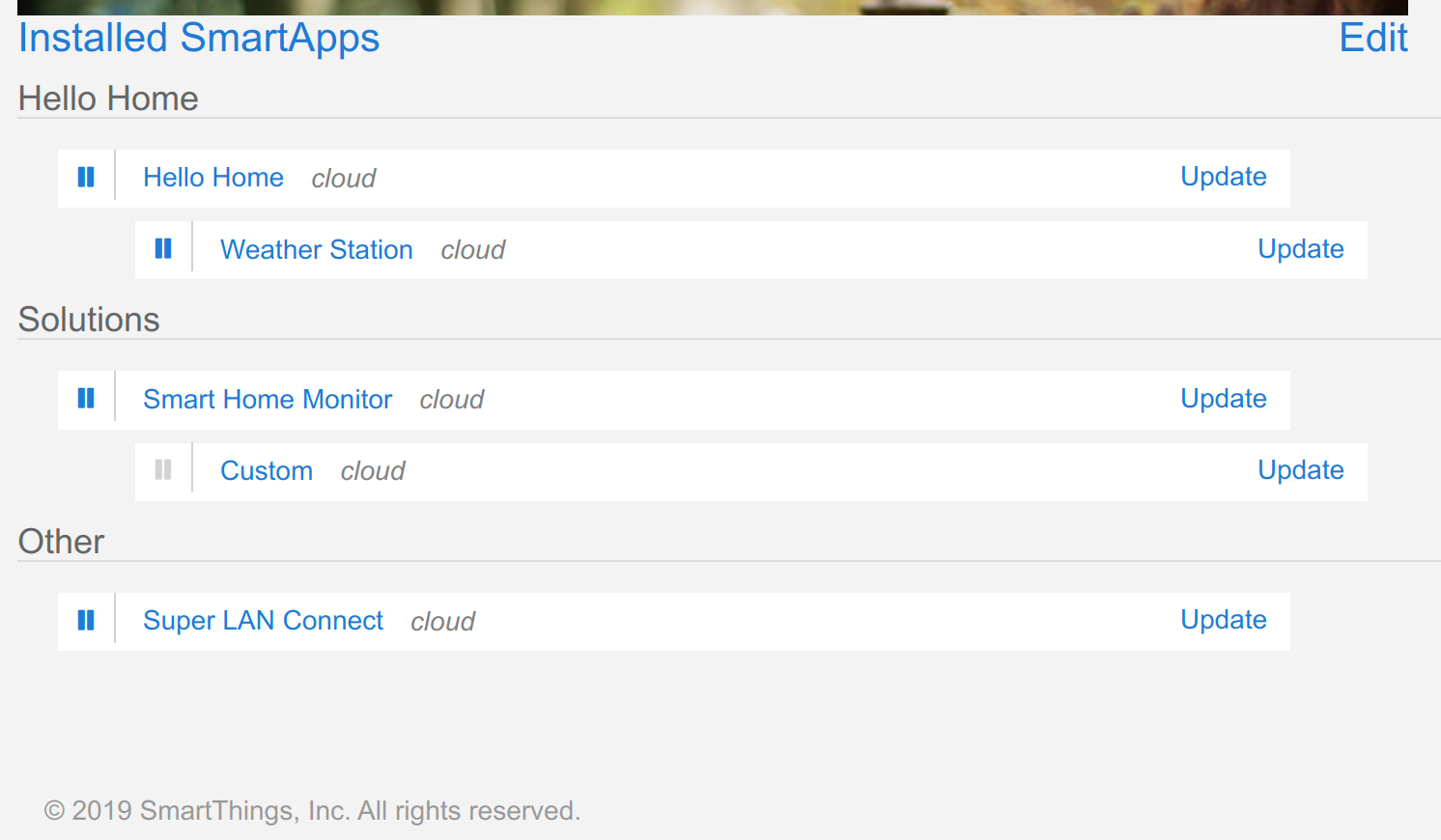Click the Solutions section heading
The width and height of the screenshot is (1441, 840).
[89, 320]
